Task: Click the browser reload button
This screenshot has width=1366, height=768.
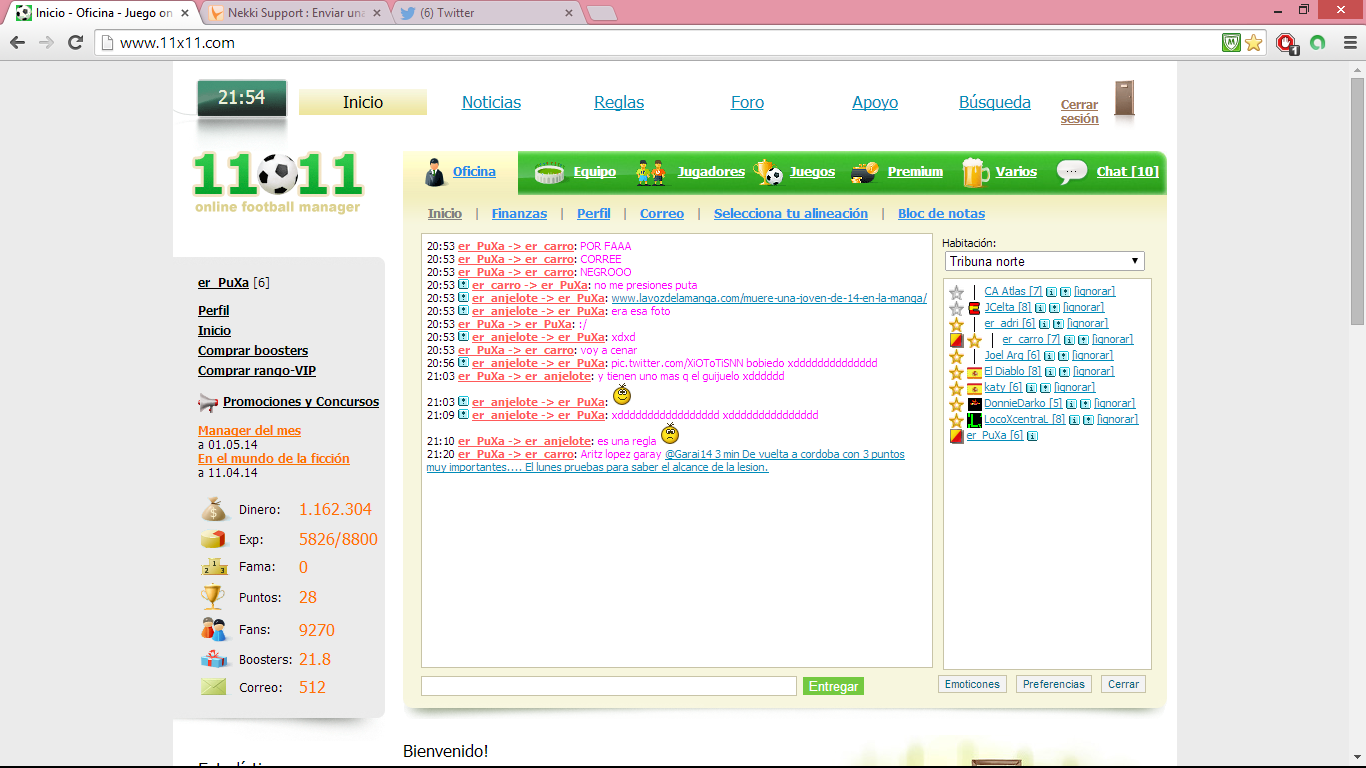Action: click(x=75, y=42)
